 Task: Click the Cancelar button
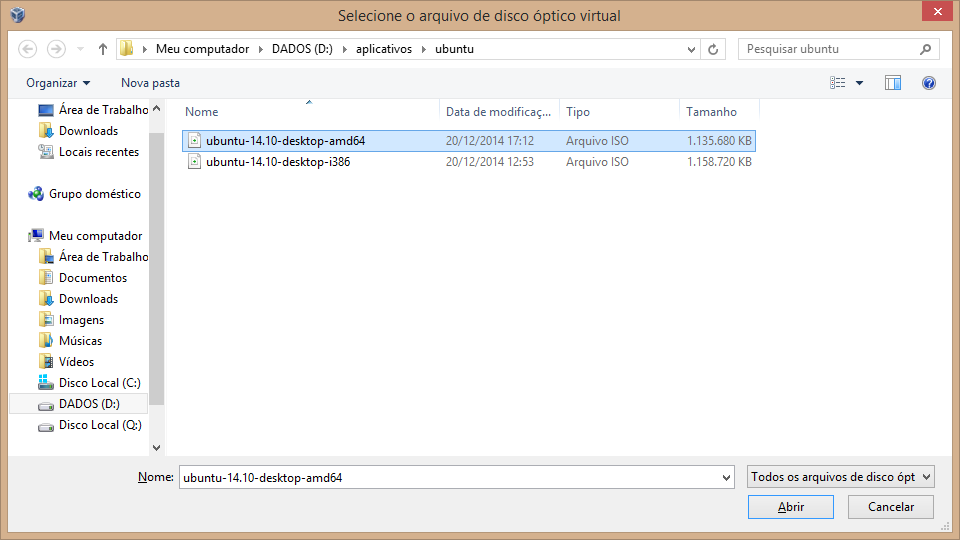891,507
